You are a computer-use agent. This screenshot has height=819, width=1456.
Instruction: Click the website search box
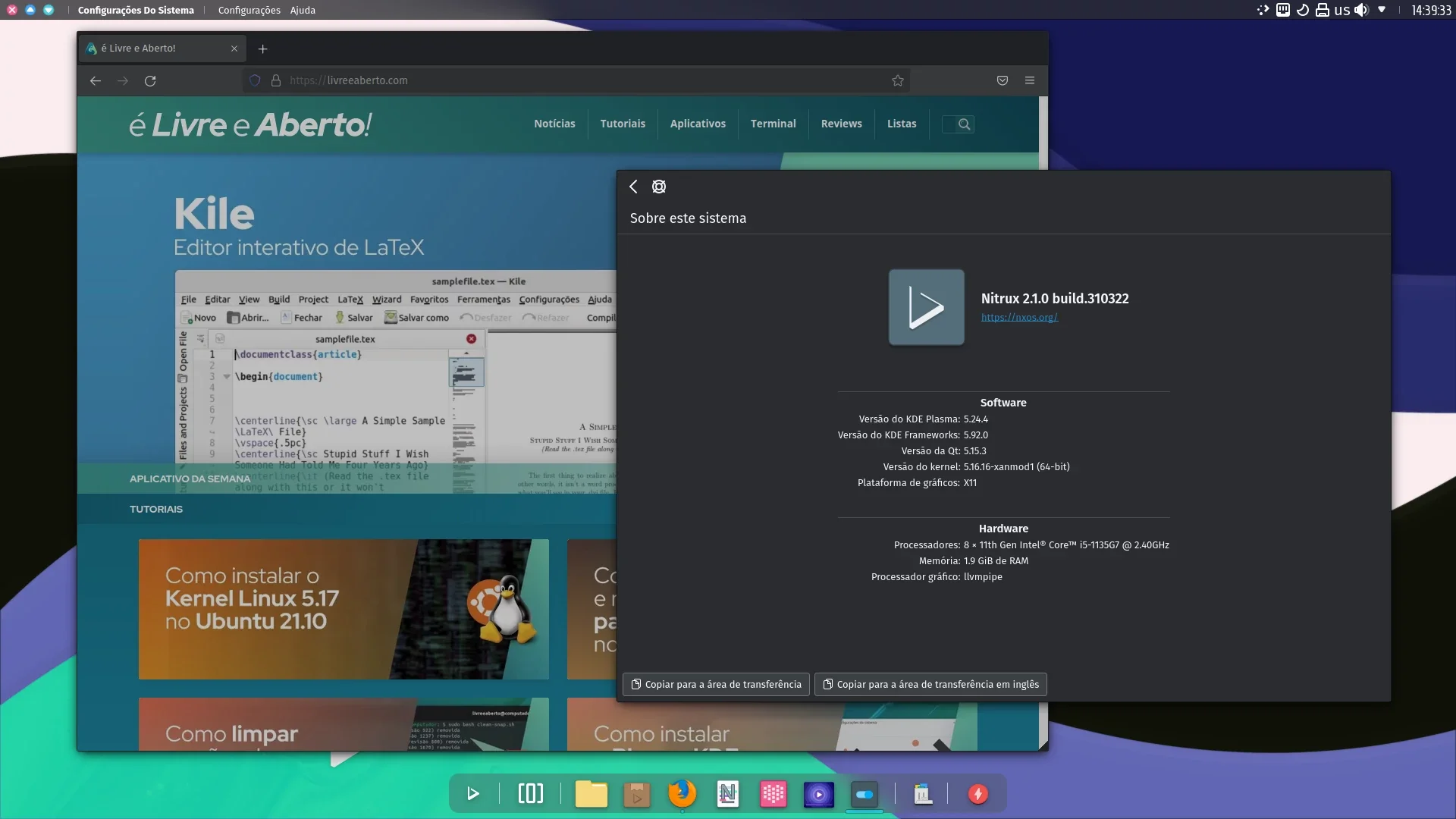(x=958, y=124)
